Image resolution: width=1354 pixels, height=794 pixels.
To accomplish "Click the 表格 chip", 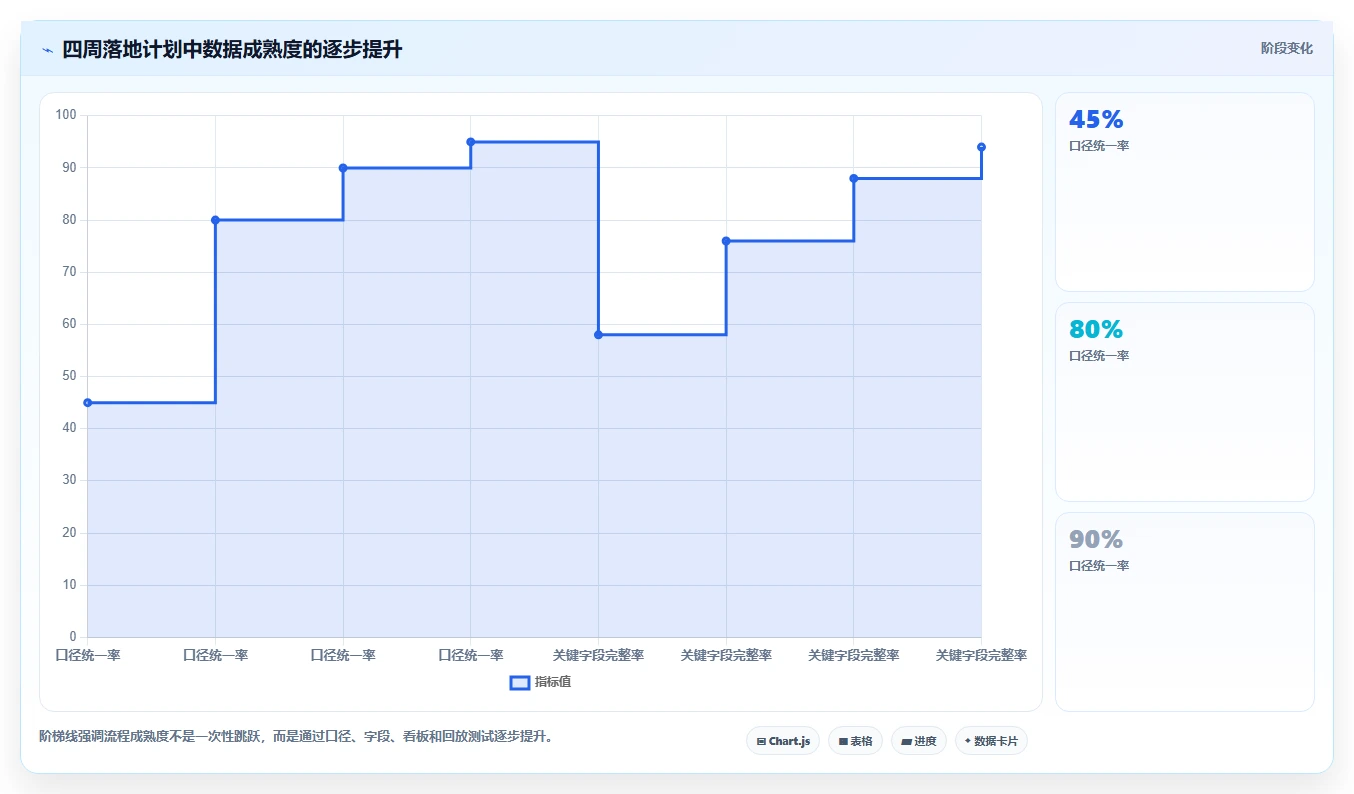I will (x=855, y=741).
